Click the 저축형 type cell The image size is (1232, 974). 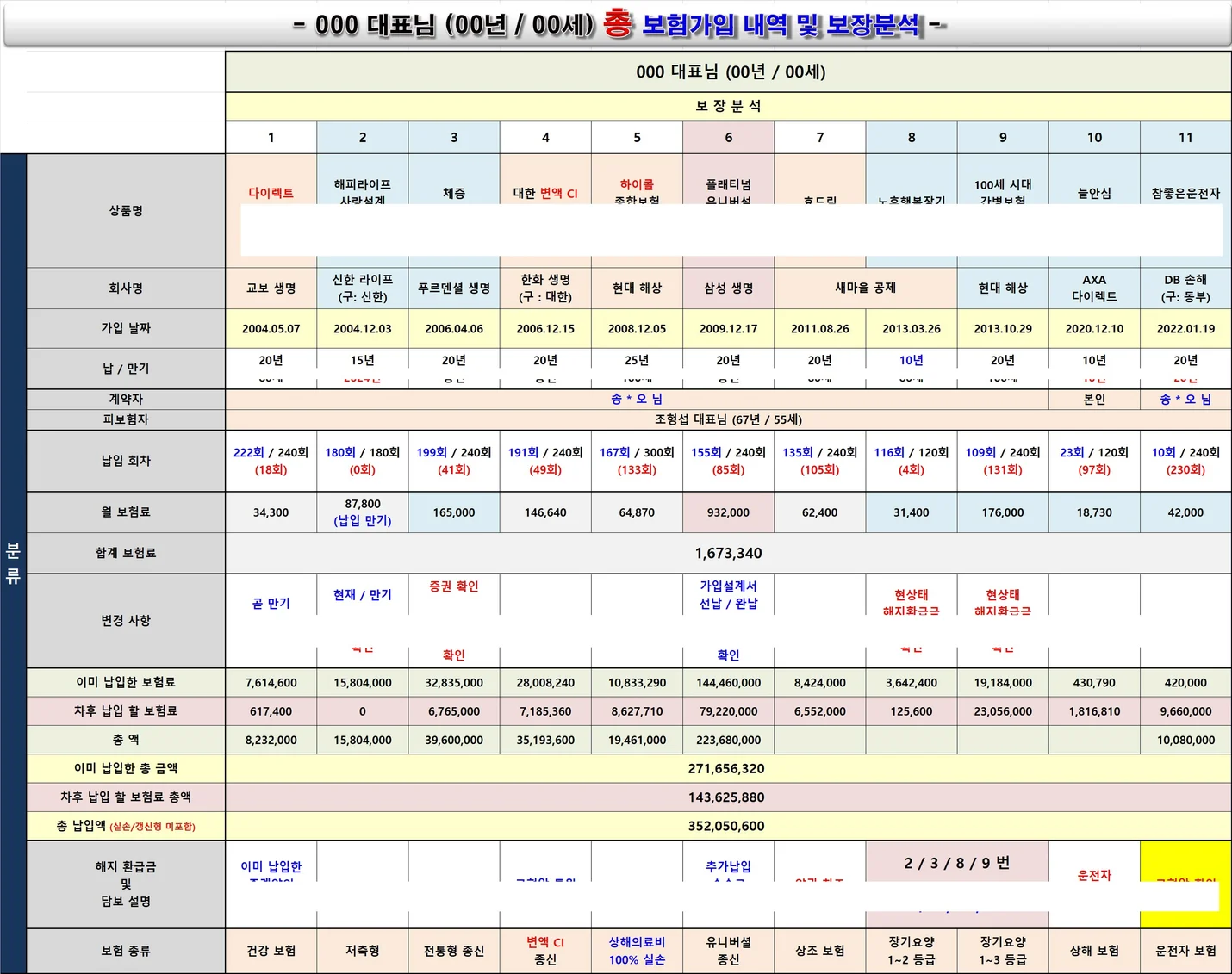click(x=363, y=951)
